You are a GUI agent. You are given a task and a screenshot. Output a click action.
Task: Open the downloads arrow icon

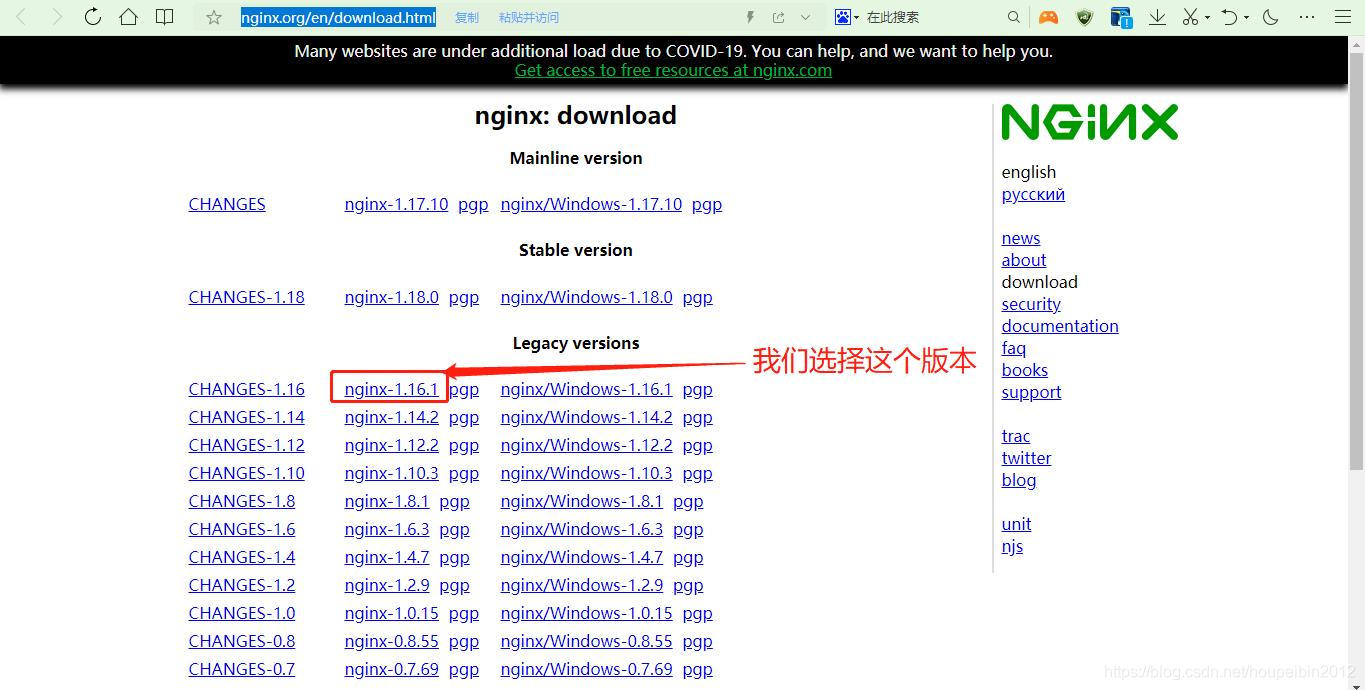click(x=1157, y=17)
